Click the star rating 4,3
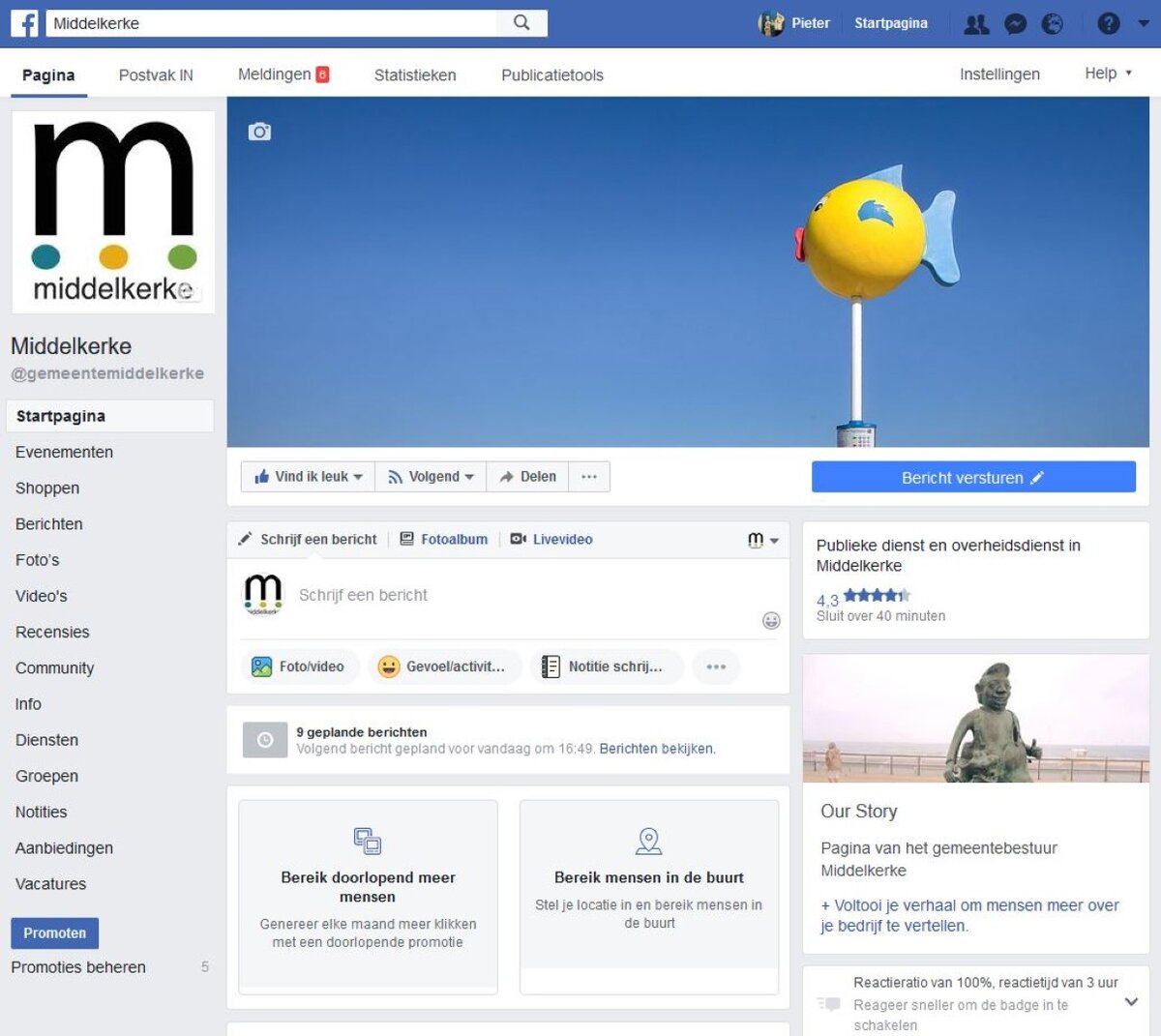Screen dimensions: 1161x1036 (863, 598)
